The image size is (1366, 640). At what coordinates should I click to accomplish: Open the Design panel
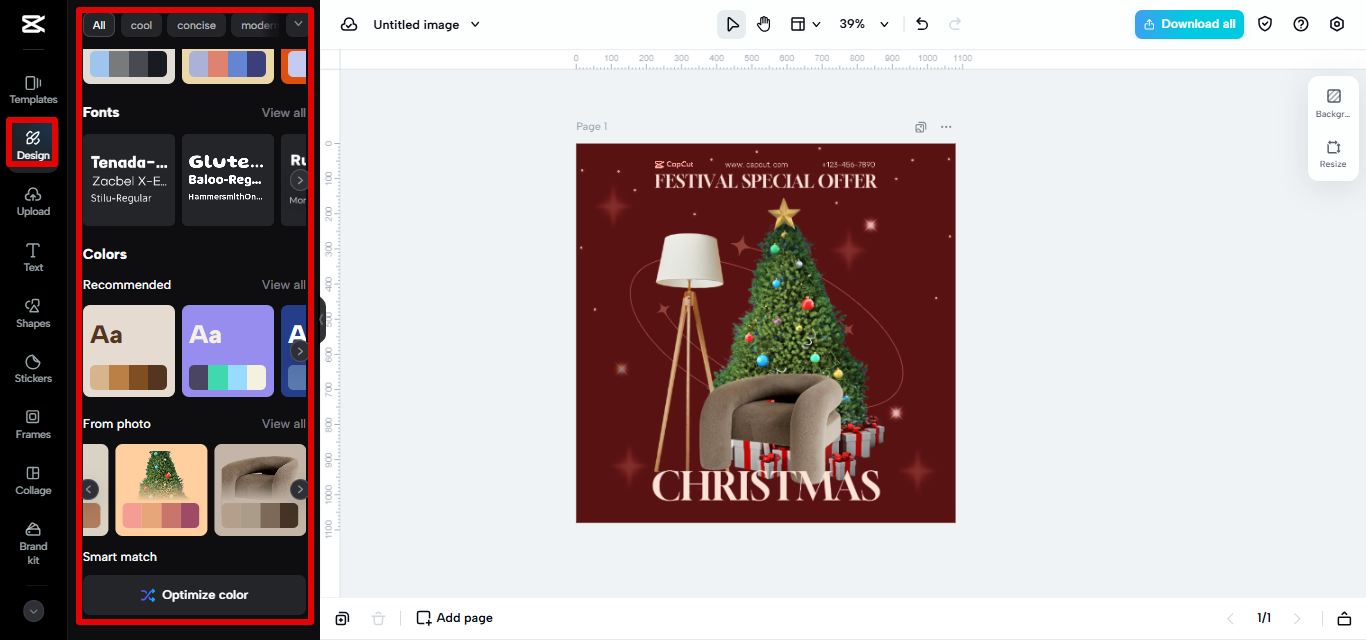point(33,144)
